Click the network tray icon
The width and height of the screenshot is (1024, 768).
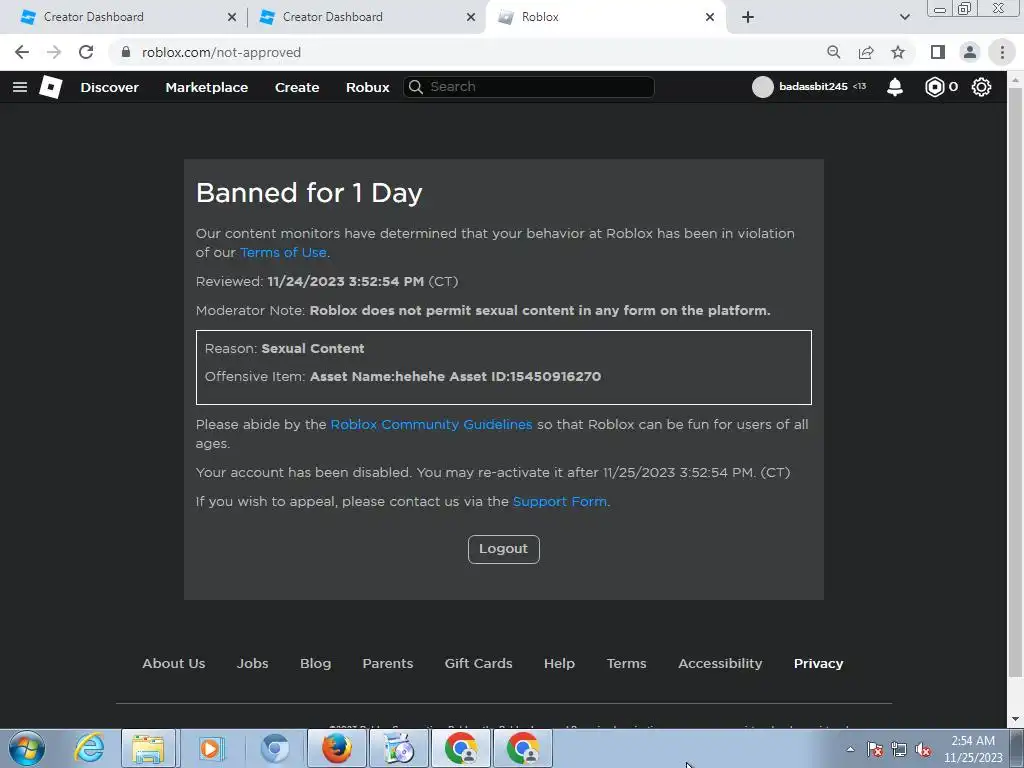[899, 750]
